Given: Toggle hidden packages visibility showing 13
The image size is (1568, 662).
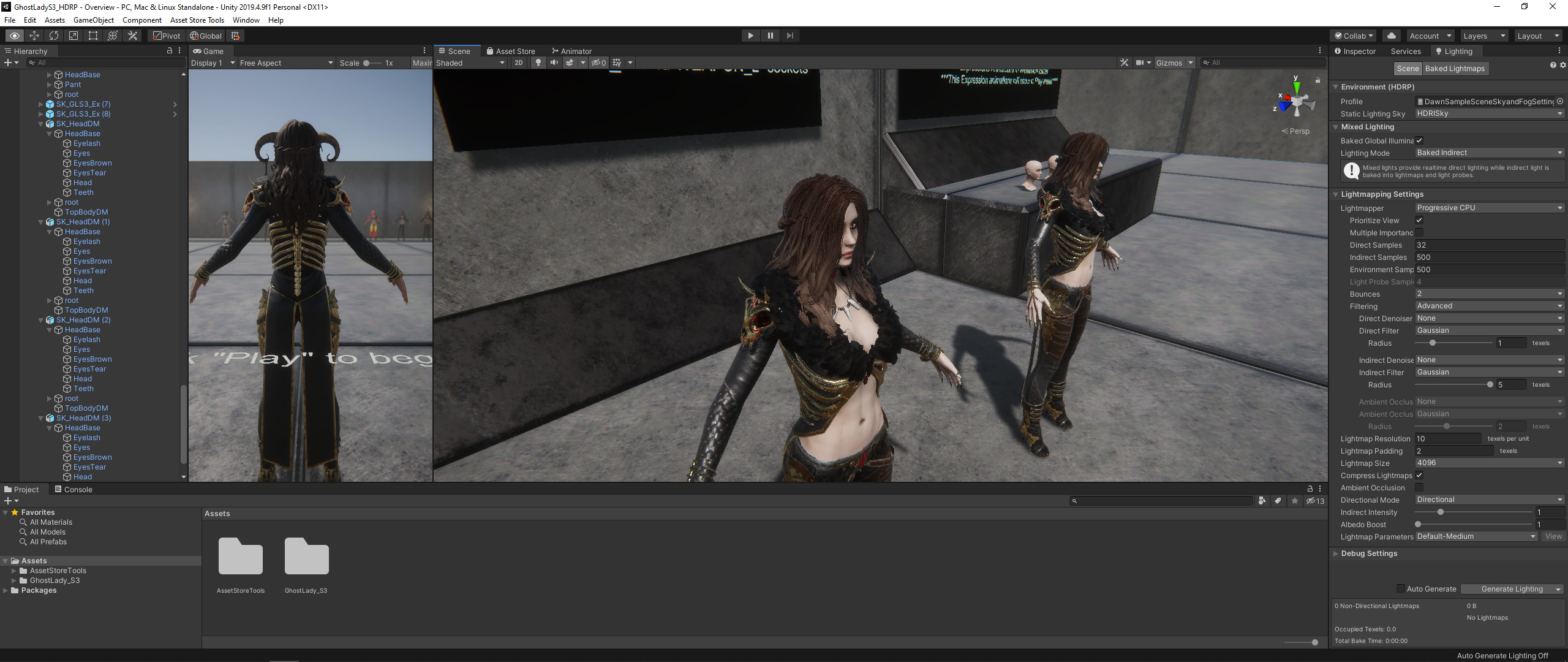Looking at the screenshot, I should pos(1314,501).
